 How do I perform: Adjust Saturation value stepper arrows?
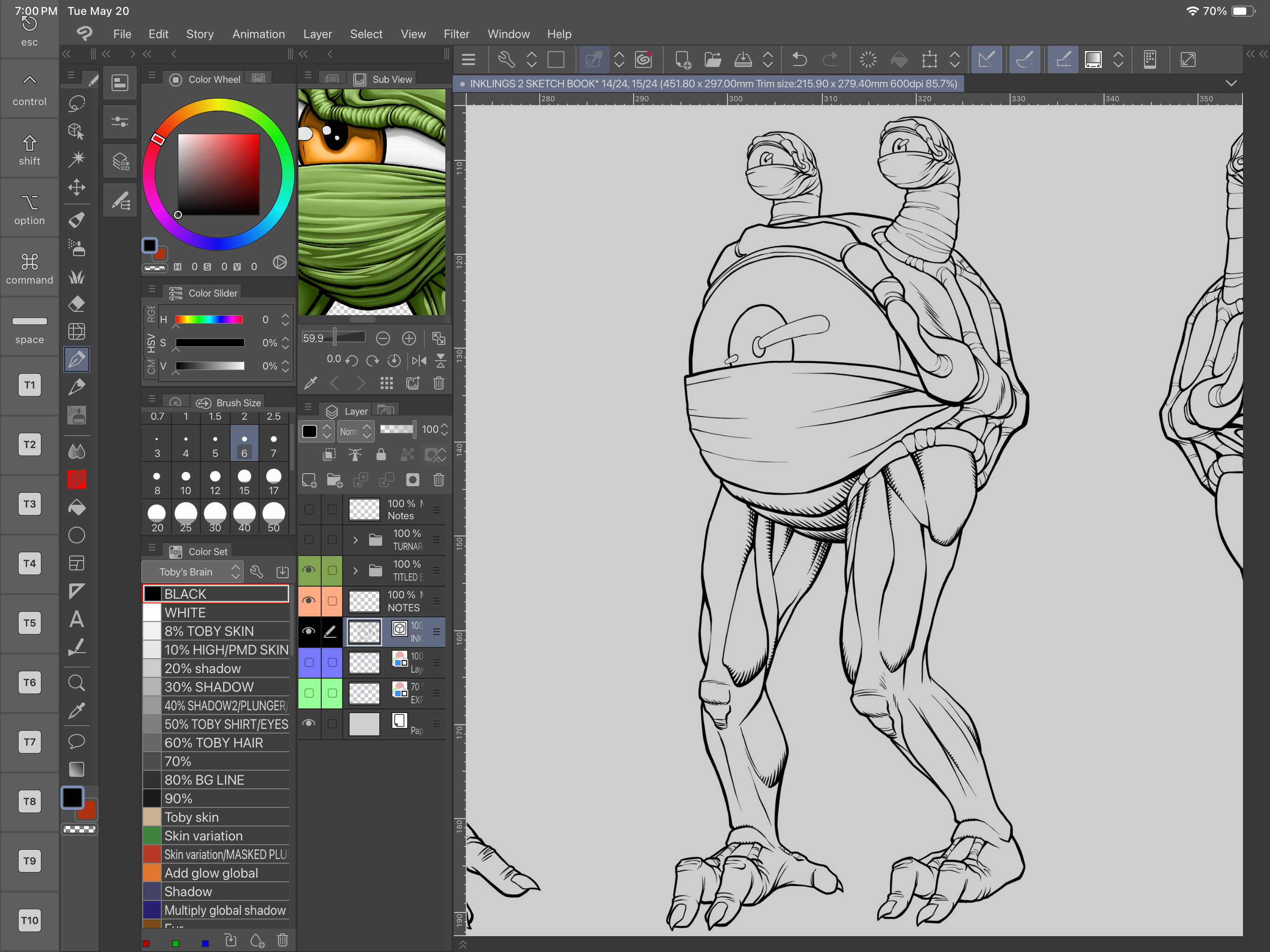pyautogui.click(x=285, y=343)
